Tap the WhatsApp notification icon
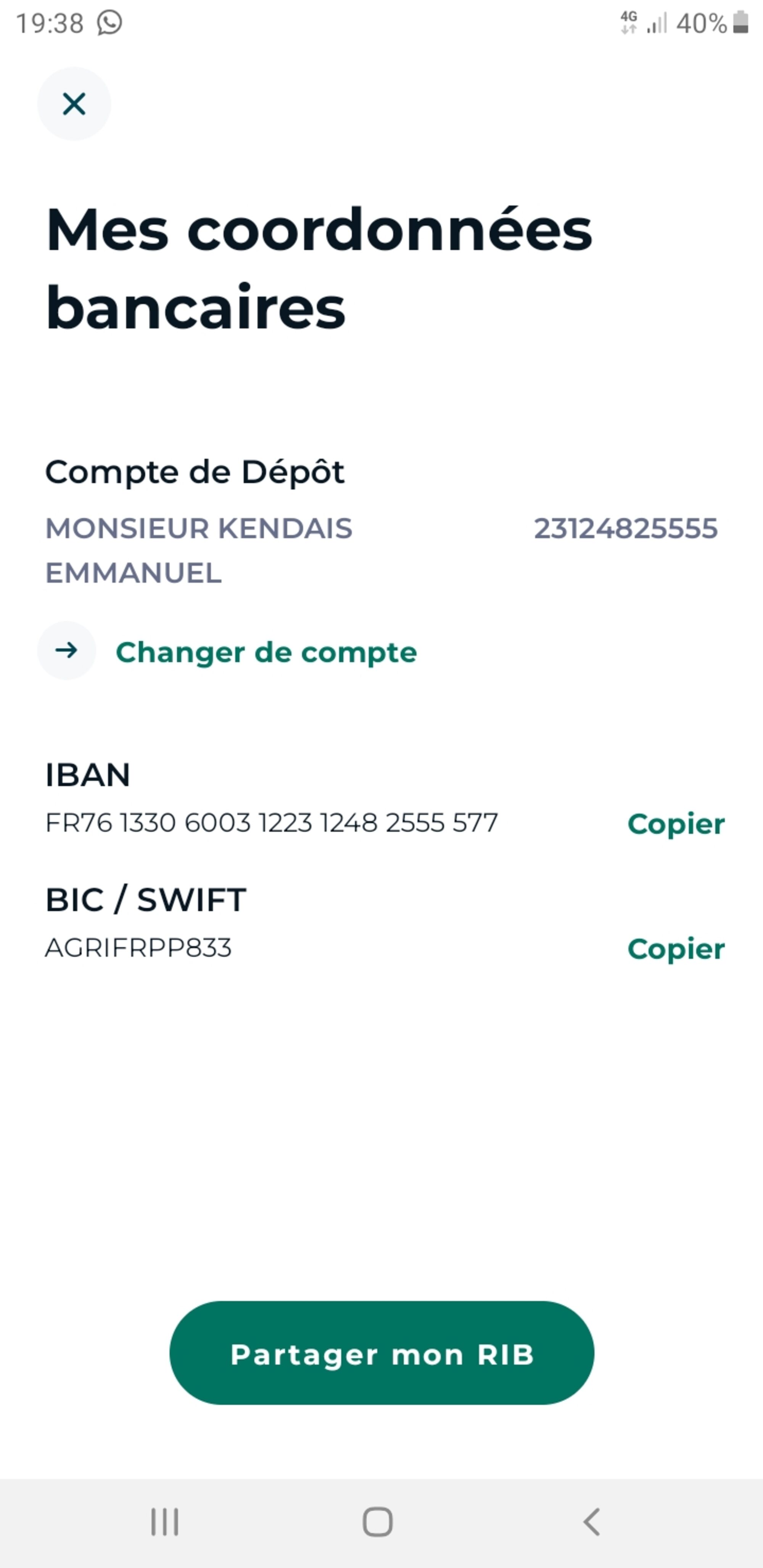The image size is (763, 1568). [109, 23]
